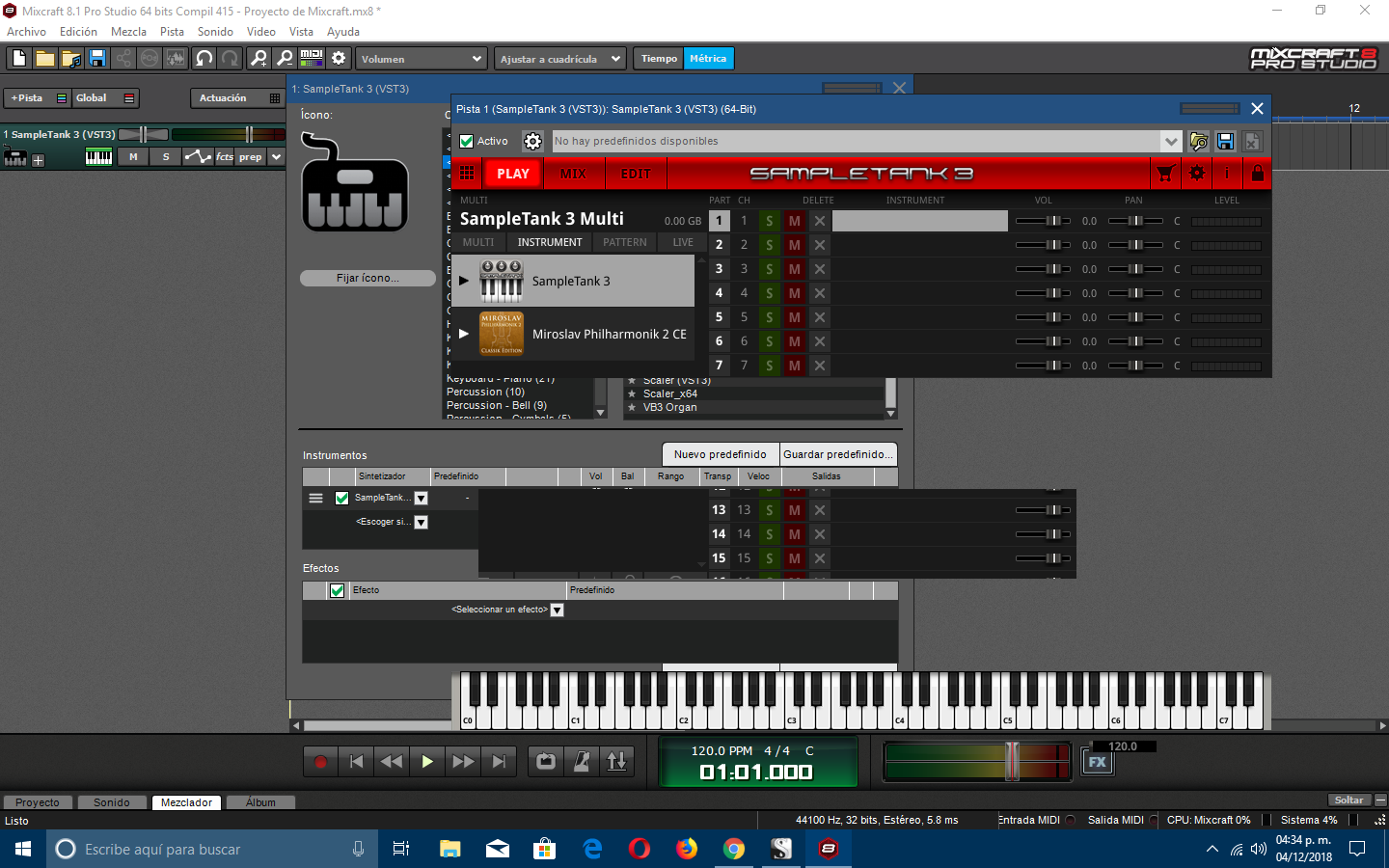Open MIDI settings via the MIDI icon
1389x868 pixels.
pyautogui.click(x=312, y=59)
